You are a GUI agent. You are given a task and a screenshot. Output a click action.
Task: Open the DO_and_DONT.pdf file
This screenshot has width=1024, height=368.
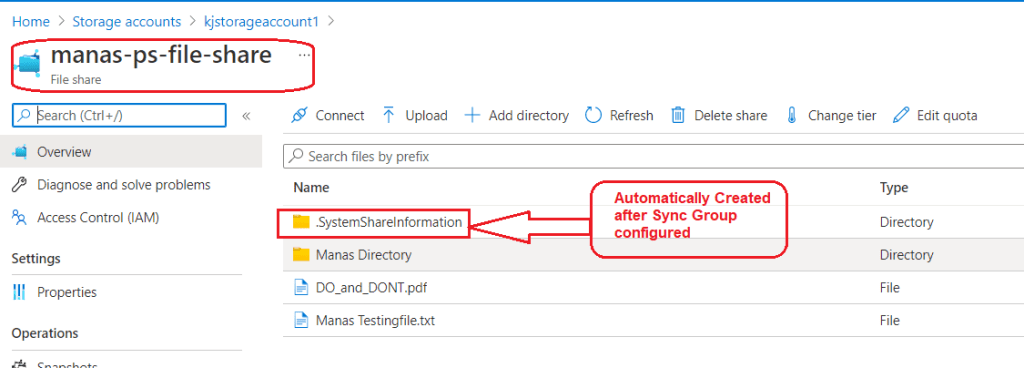371,288
